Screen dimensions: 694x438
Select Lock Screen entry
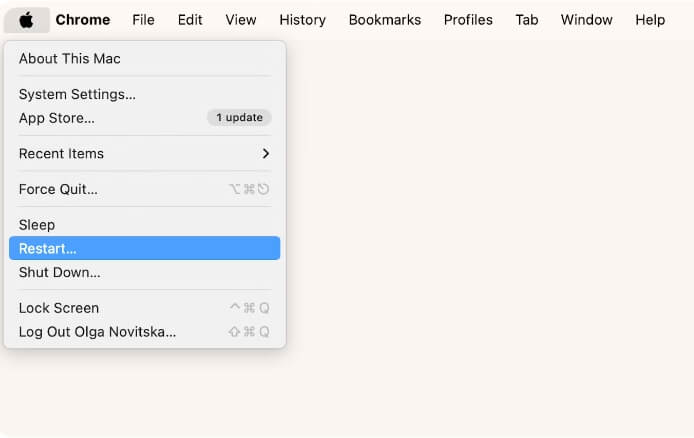(x=144, y=308)
